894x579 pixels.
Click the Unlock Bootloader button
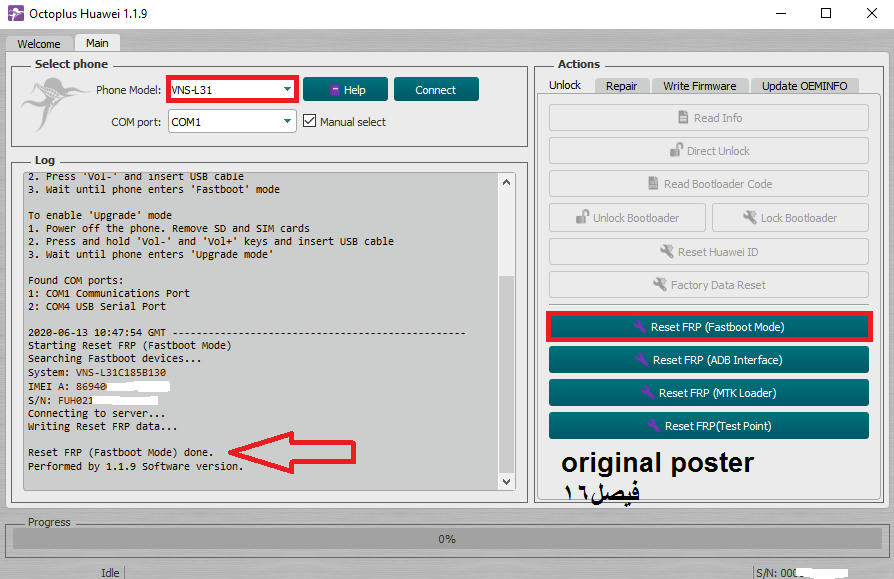627,217
